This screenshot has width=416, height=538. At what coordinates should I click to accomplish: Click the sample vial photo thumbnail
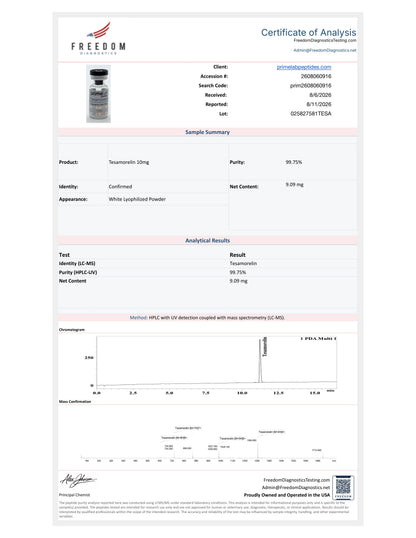[99, 94]
